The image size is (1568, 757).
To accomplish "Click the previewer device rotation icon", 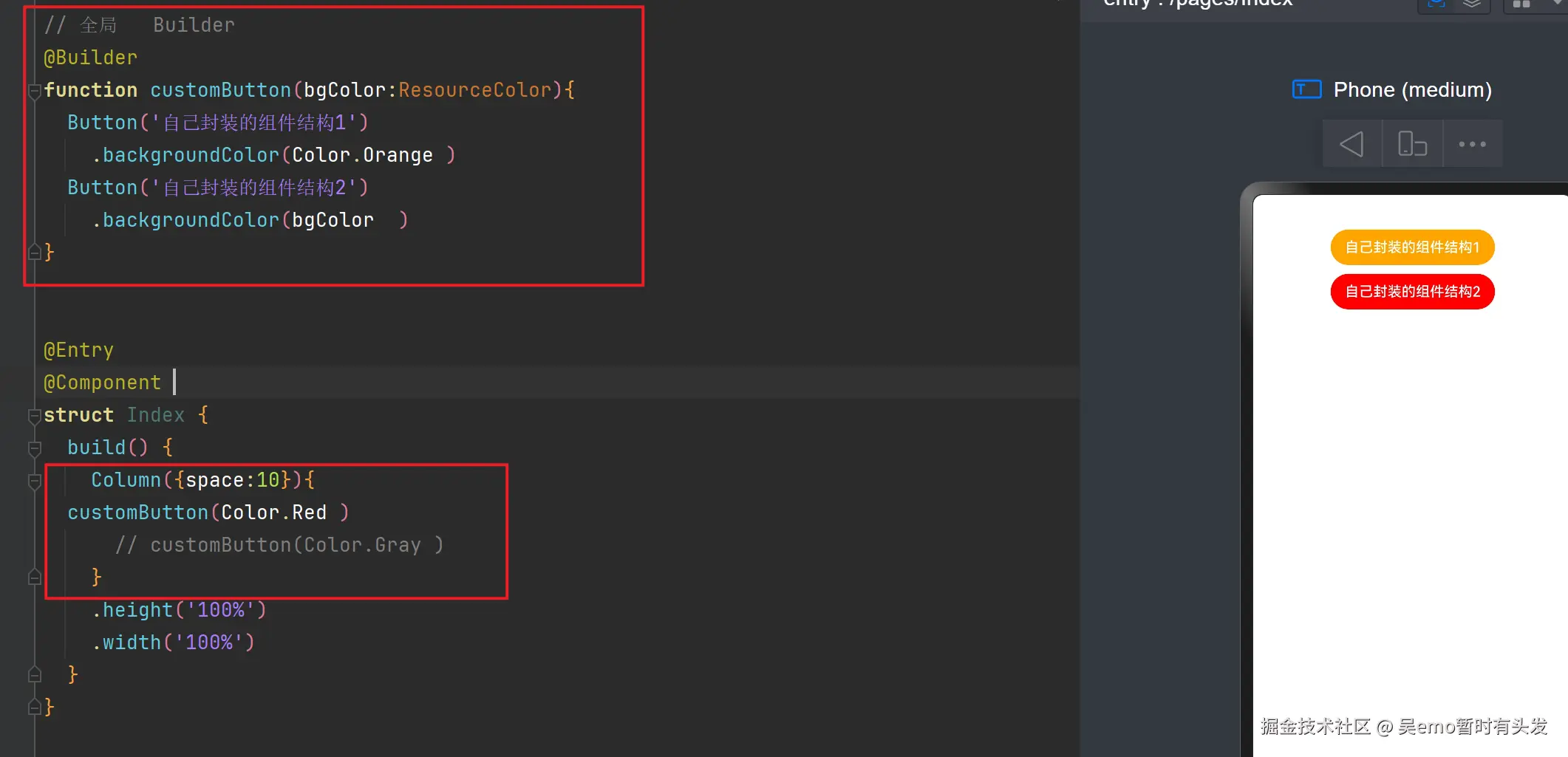I will 1412,144.
